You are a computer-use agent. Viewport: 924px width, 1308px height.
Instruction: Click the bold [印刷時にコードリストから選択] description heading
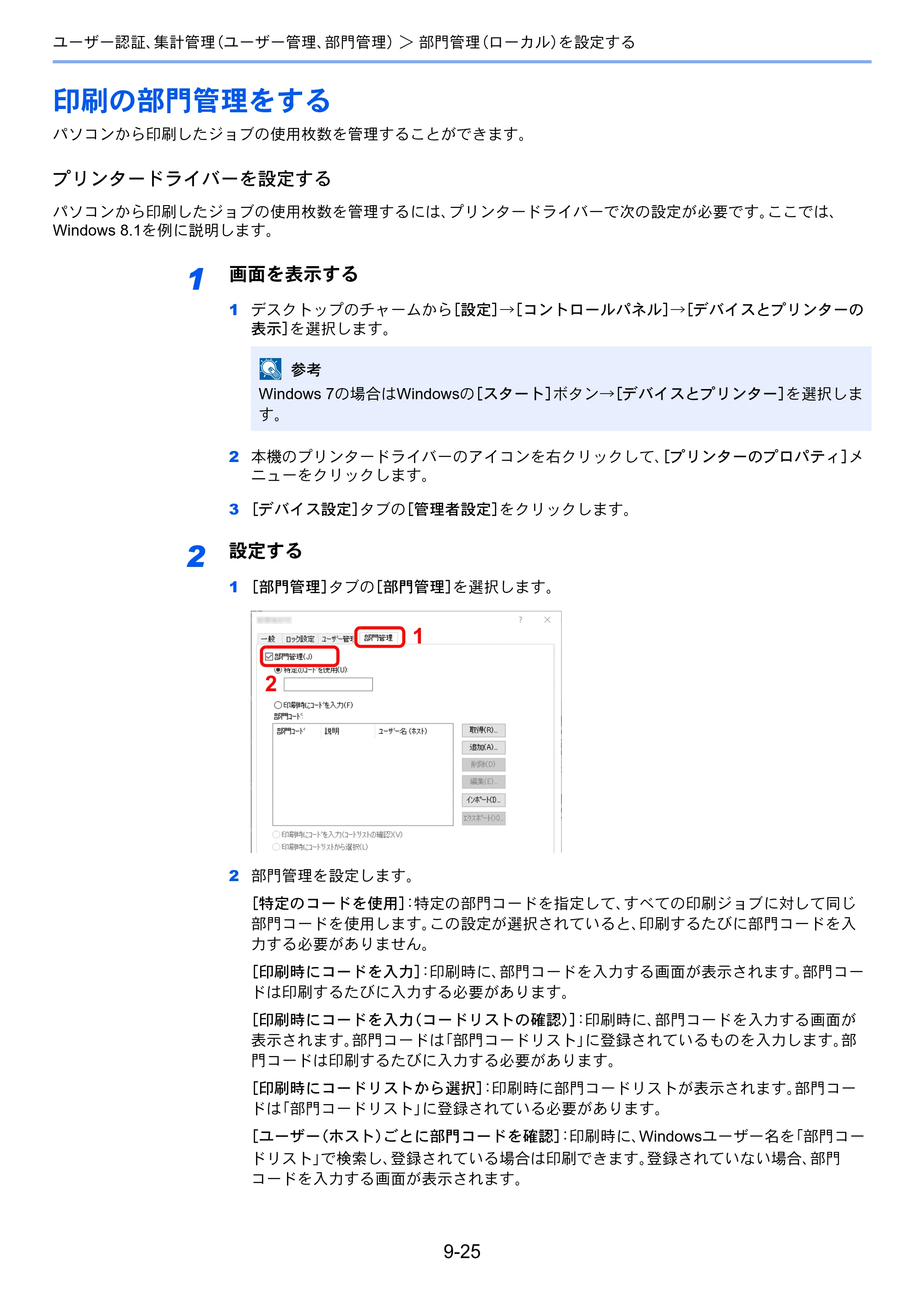click(x=367, y=1088)
